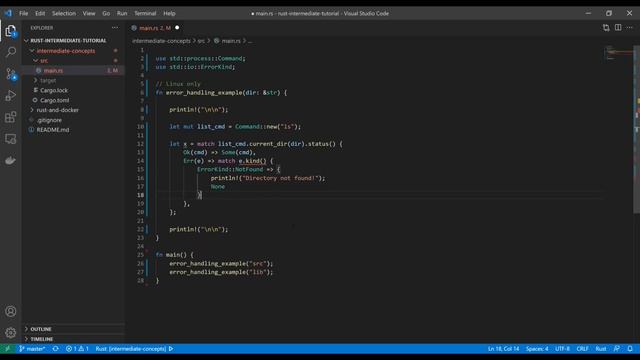The height and width of the screenshot is (360, 640).
Task: Click master branch in status bar
Action: point(32,349)
